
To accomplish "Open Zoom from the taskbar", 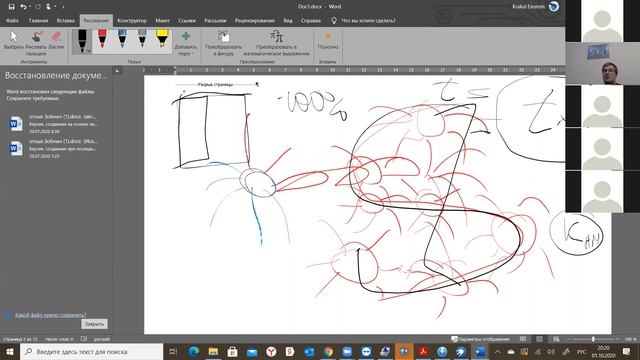I will click(347, 351).
